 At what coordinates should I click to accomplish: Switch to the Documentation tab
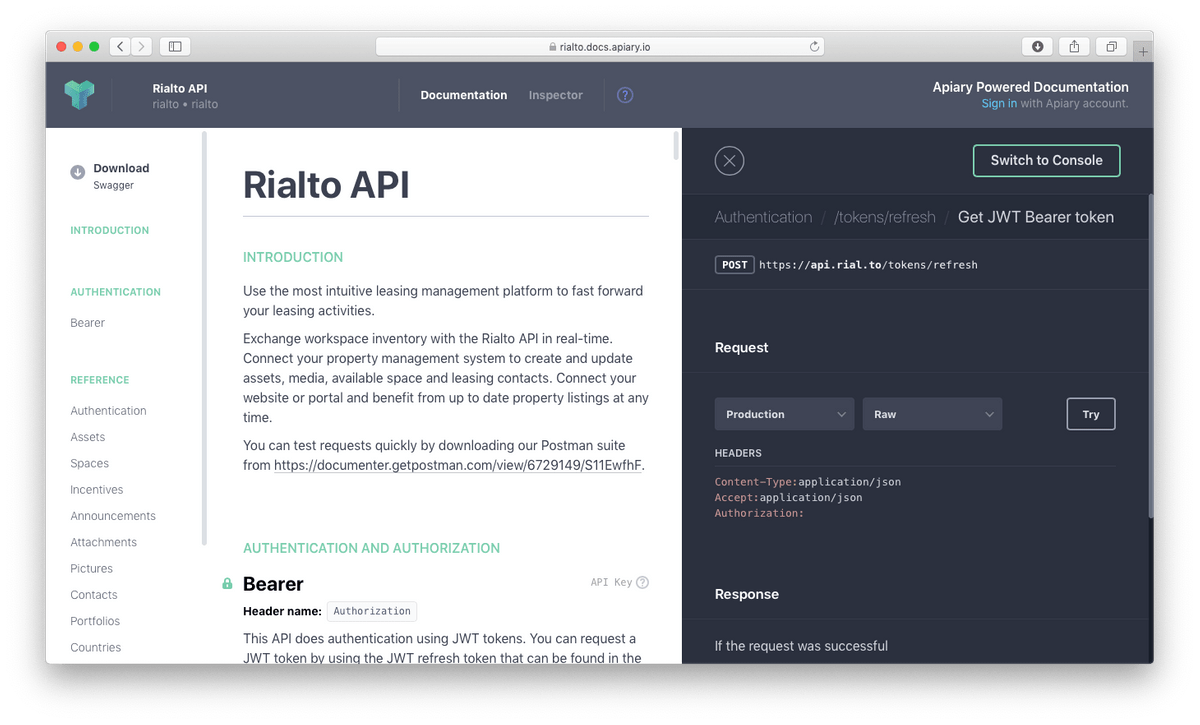464,95
